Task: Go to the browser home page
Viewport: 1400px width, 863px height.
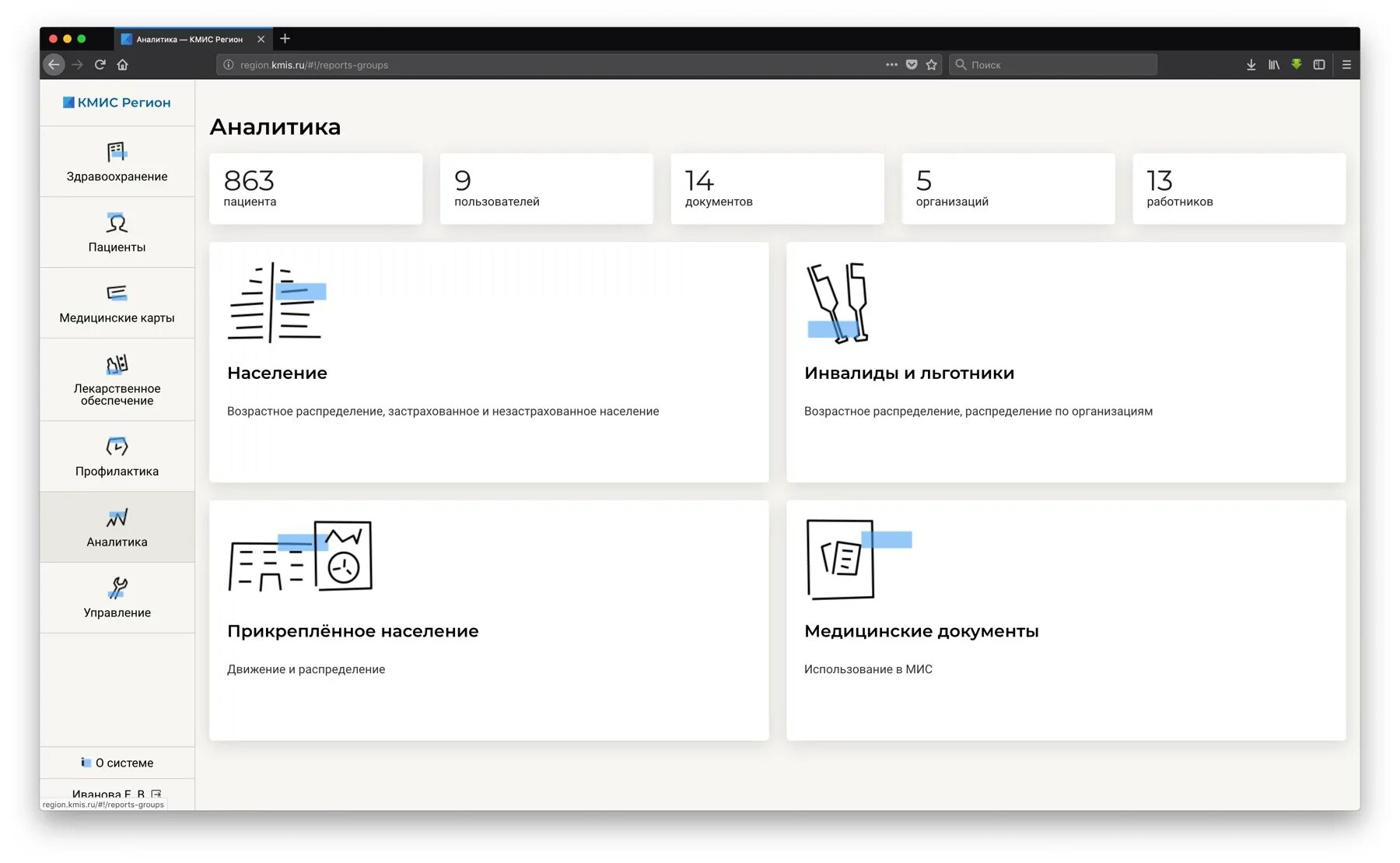Action: pyautogui.click(x=122, y=65)
